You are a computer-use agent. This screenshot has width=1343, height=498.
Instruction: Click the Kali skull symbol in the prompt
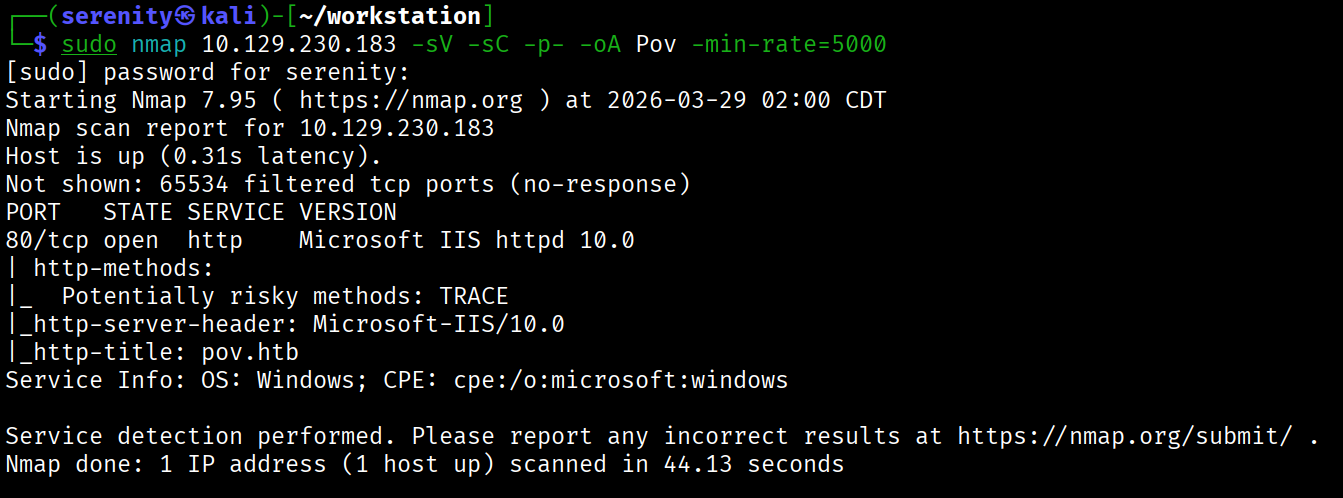[184, 16]
